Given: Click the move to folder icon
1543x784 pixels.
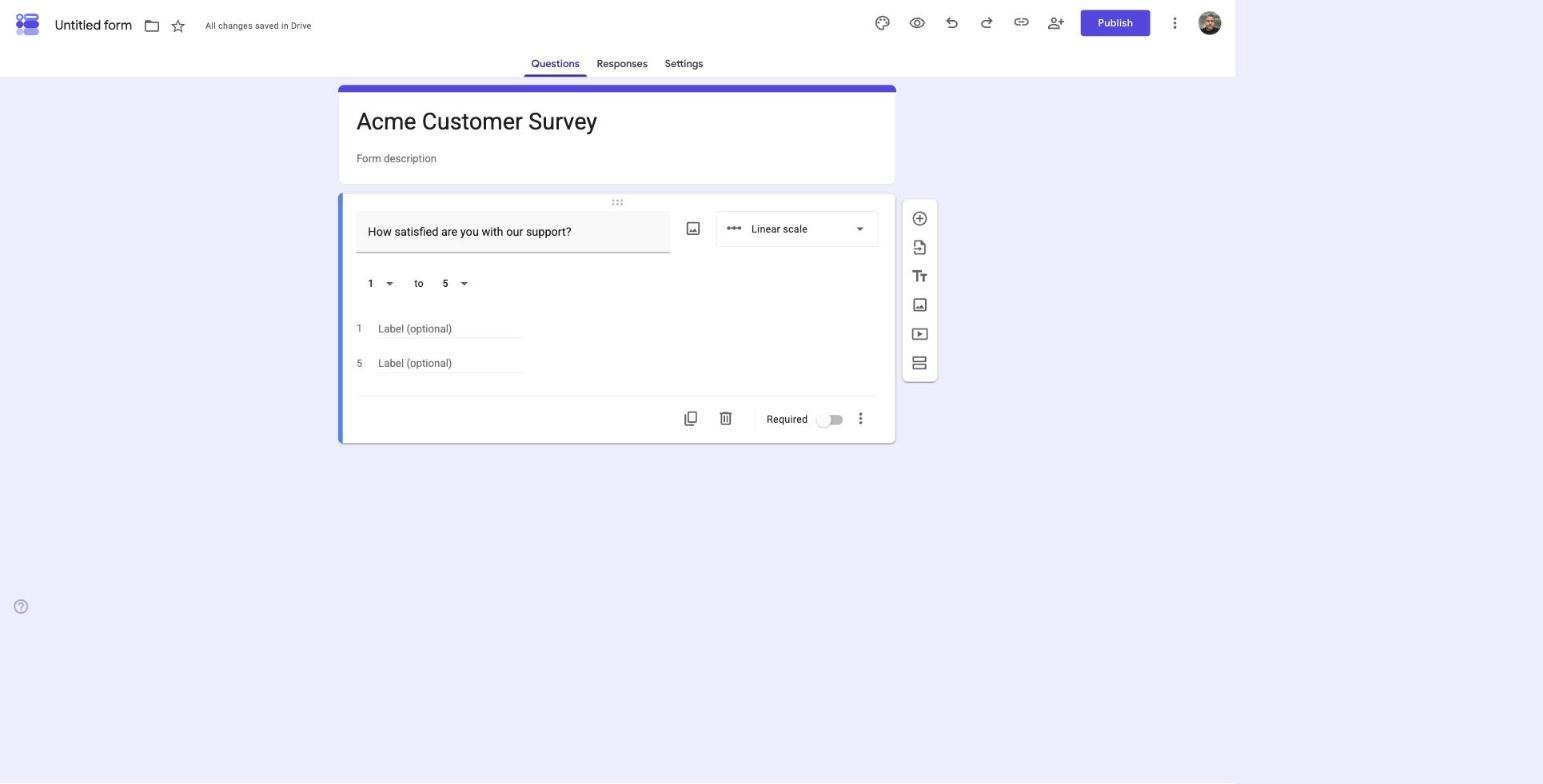Looking at the screenshot, I should pyautogui.click(x=152, y=26).
